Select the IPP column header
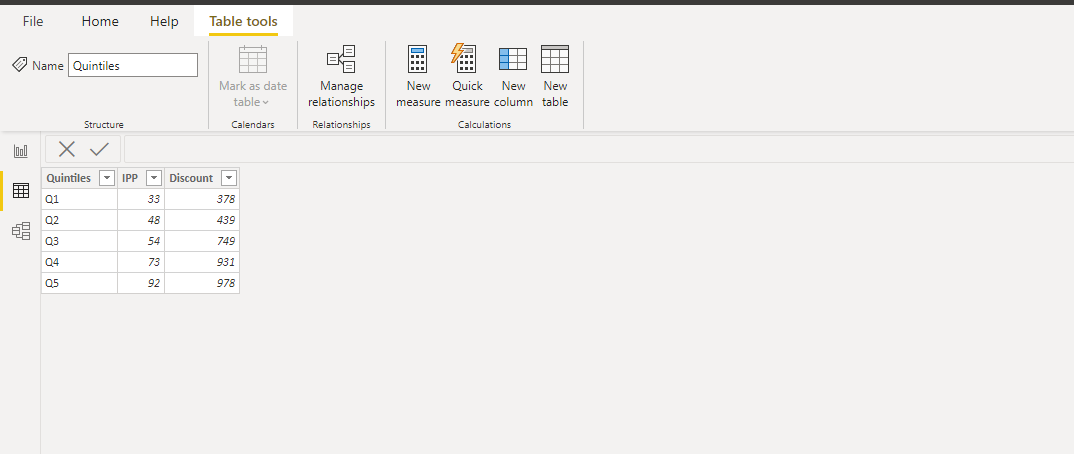The width and height of the screenshot is (1074, 454). [130, 178]
